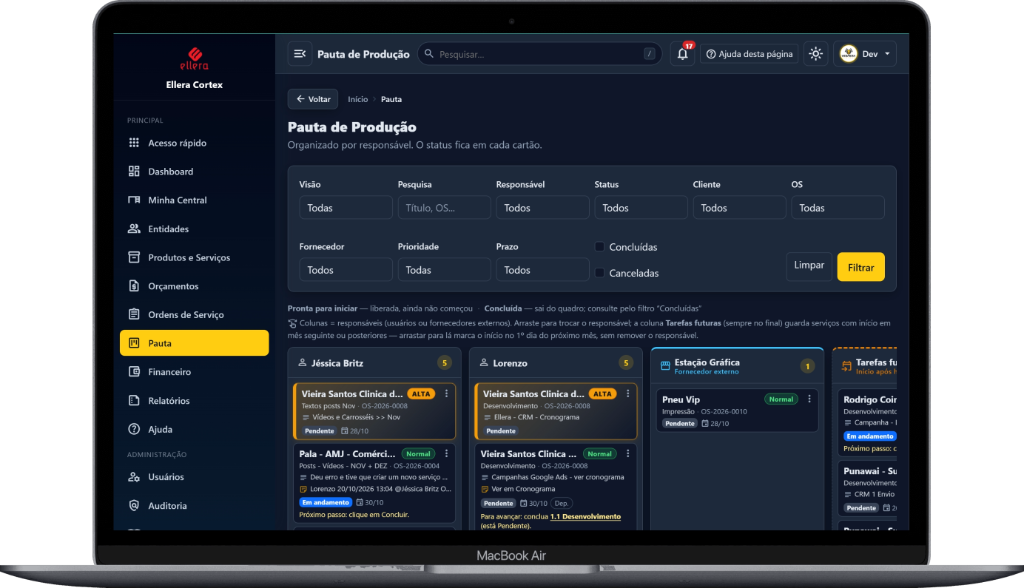Open the OS filter dropdown
1024x588 pixels.
838,208
